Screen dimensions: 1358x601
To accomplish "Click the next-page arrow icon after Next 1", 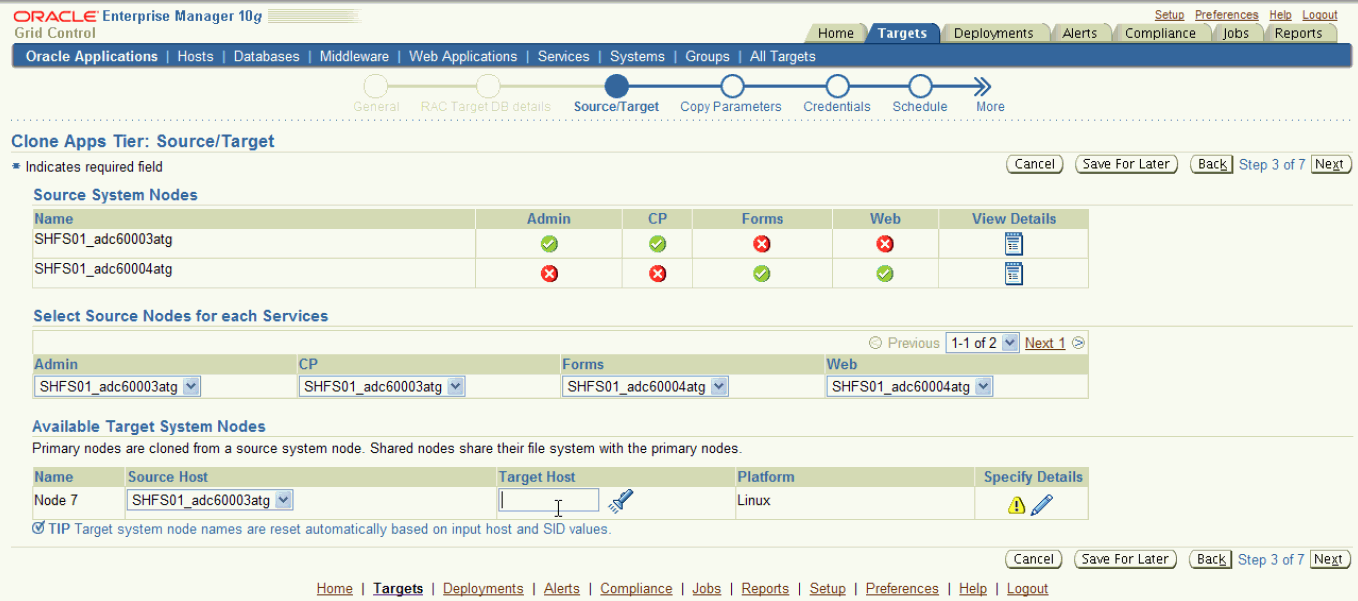I will pos(1078,343).
